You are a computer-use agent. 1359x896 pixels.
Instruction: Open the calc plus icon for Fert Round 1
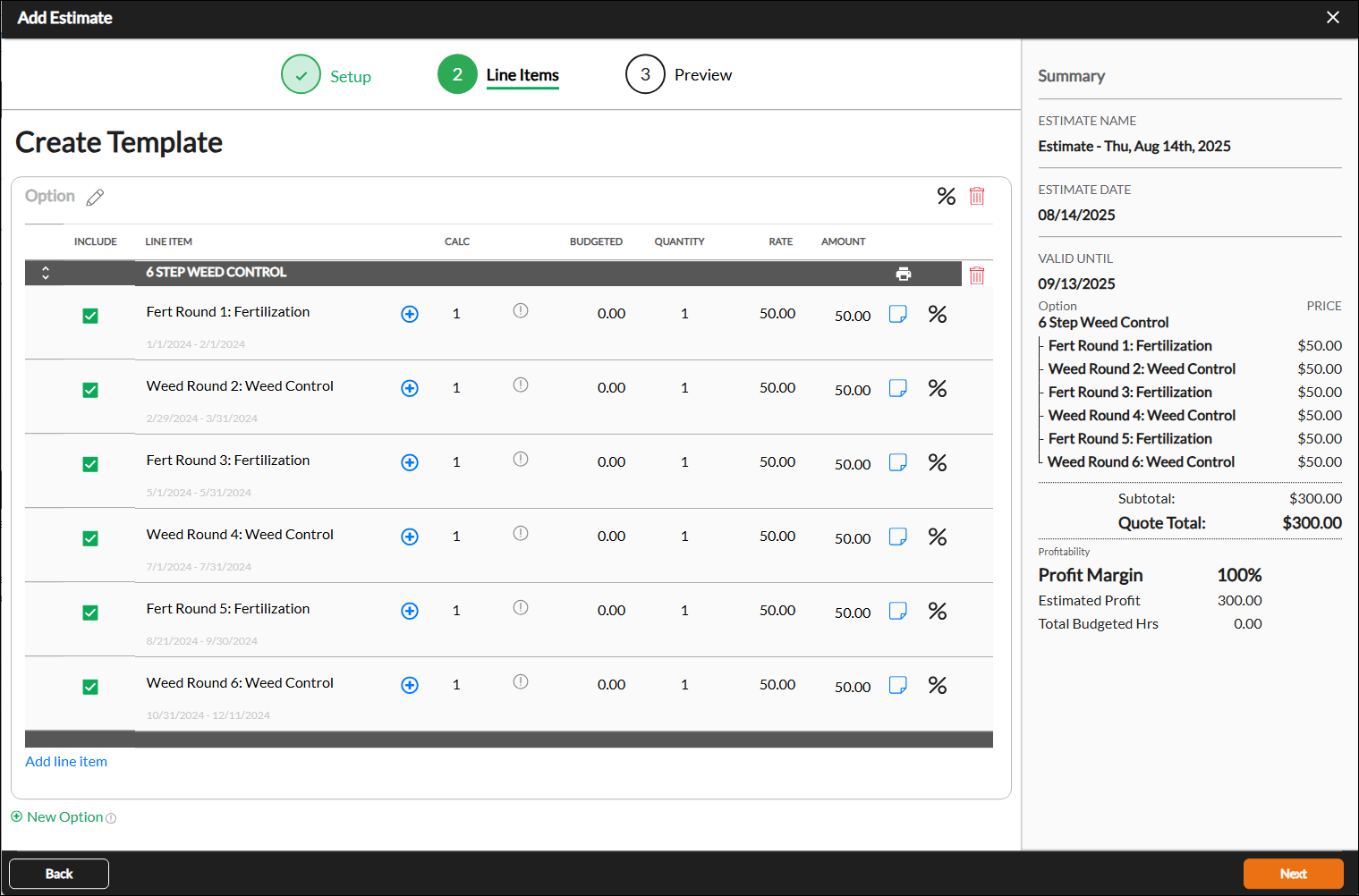410,314
